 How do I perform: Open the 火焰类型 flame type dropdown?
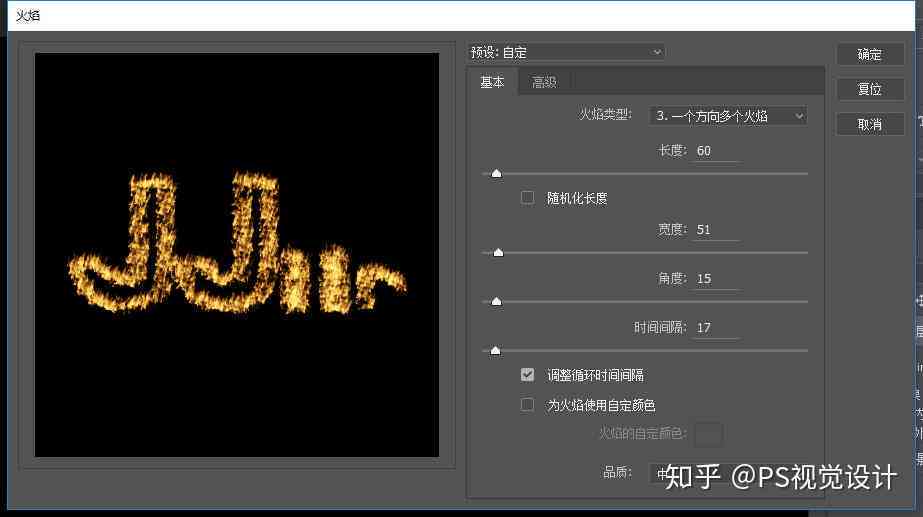tap(728, 116)
